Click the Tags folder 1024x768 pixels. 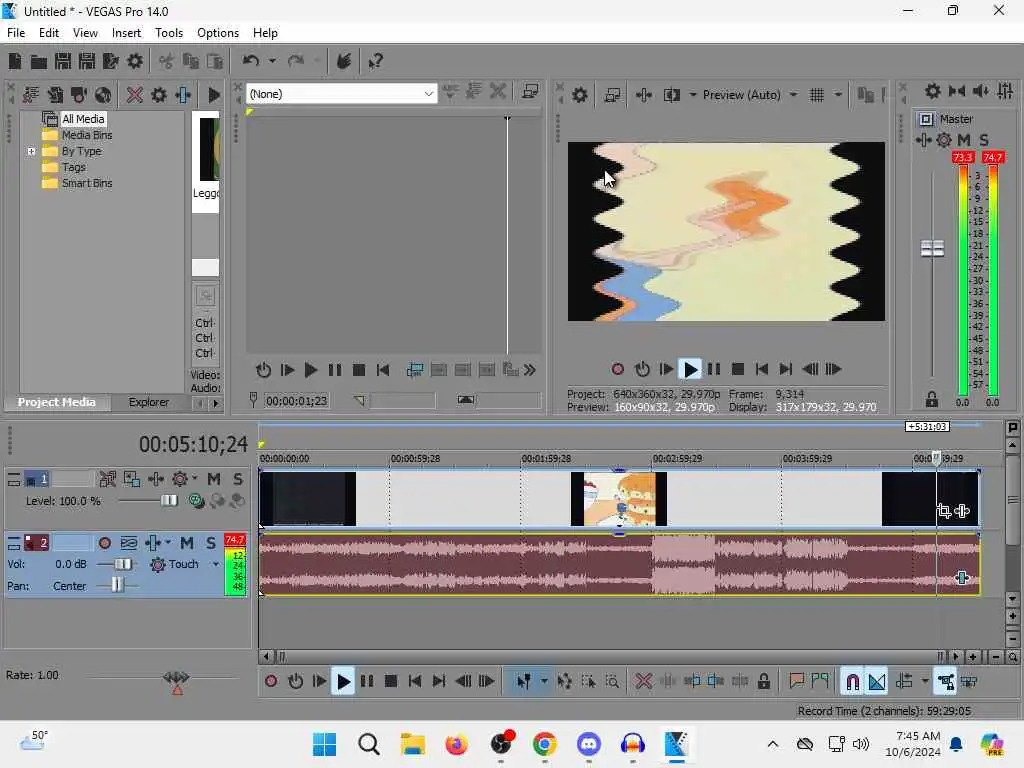(x=74, y=167)
